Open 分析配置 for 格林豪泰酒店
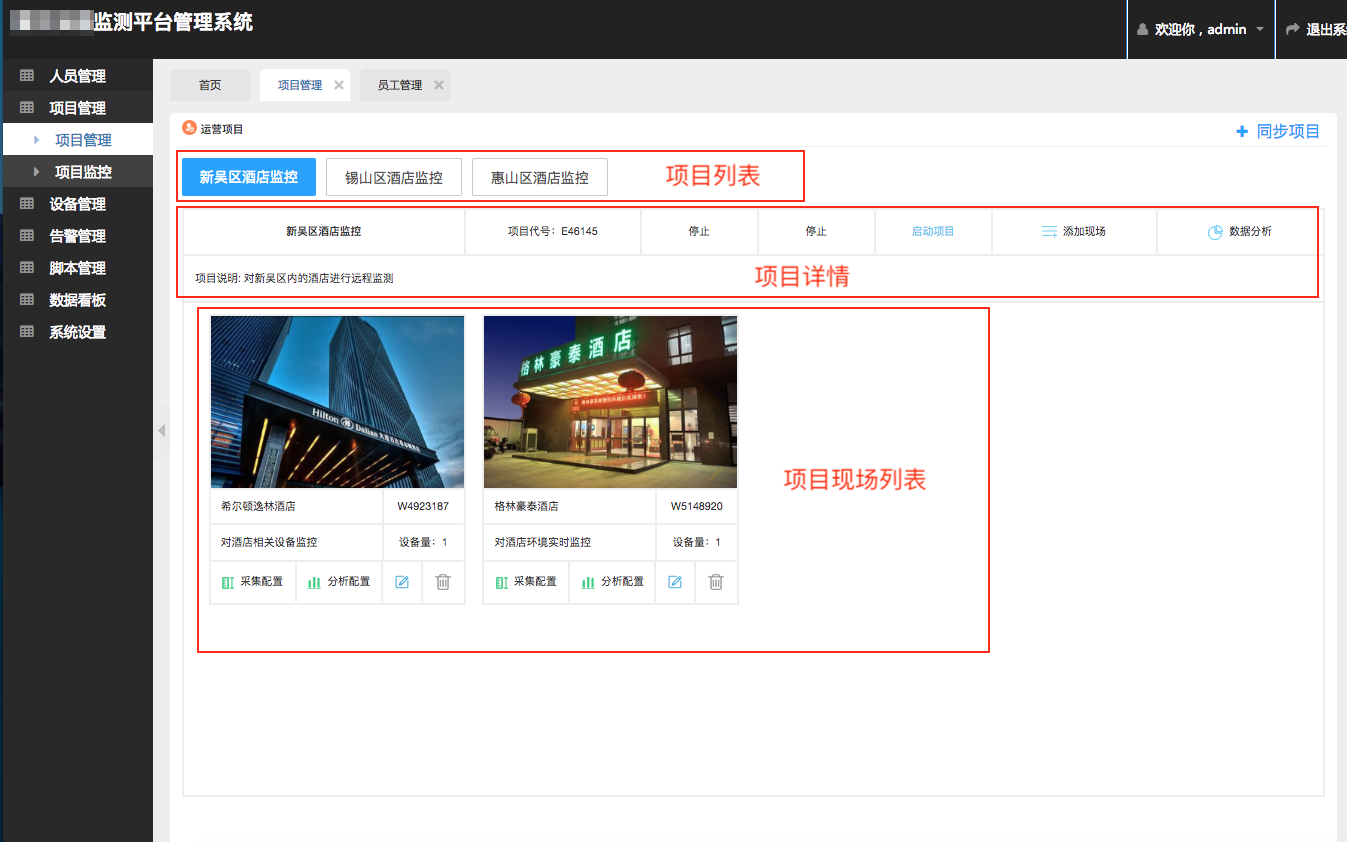1347x842 pixels. (x=612, y=582)
